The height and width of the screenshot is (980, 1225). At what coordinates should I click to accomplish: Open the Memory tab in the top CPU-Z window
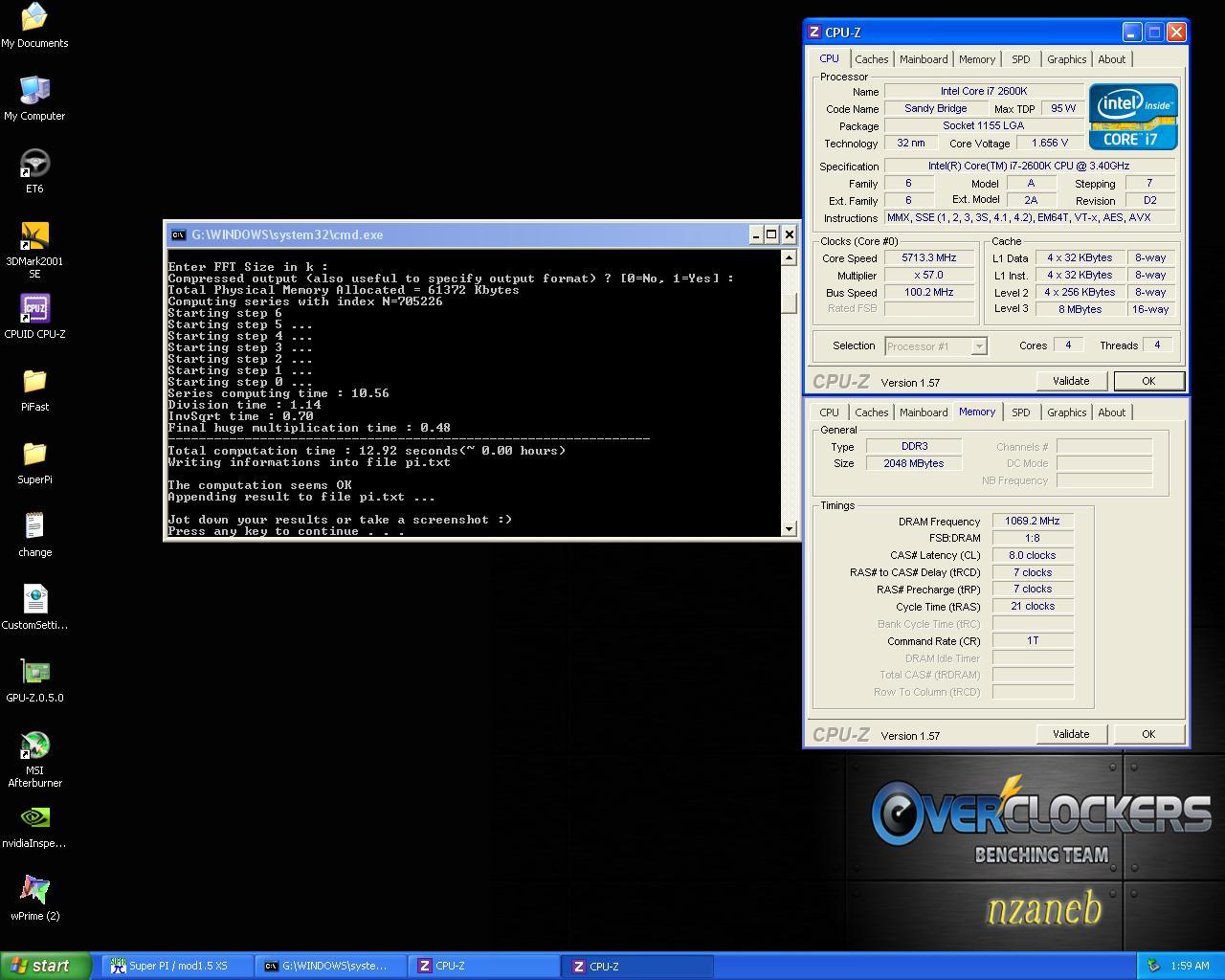point(976,59)
